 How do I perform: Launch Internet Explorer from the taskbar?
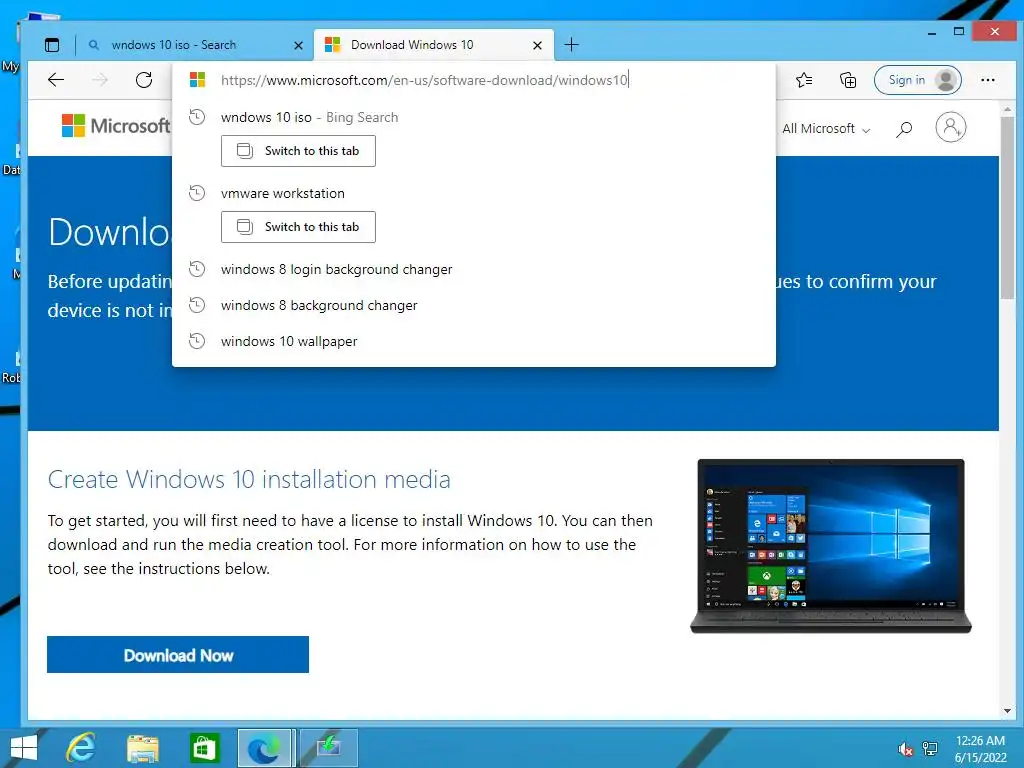pos(80,748)
